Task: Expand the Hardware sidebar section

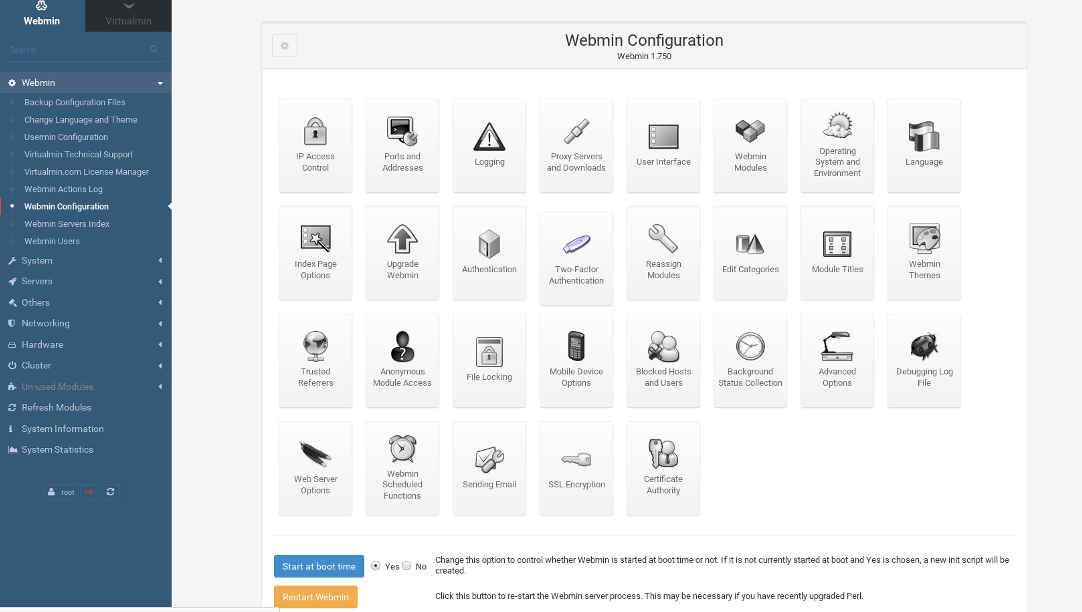Action: tap(86, 344)
